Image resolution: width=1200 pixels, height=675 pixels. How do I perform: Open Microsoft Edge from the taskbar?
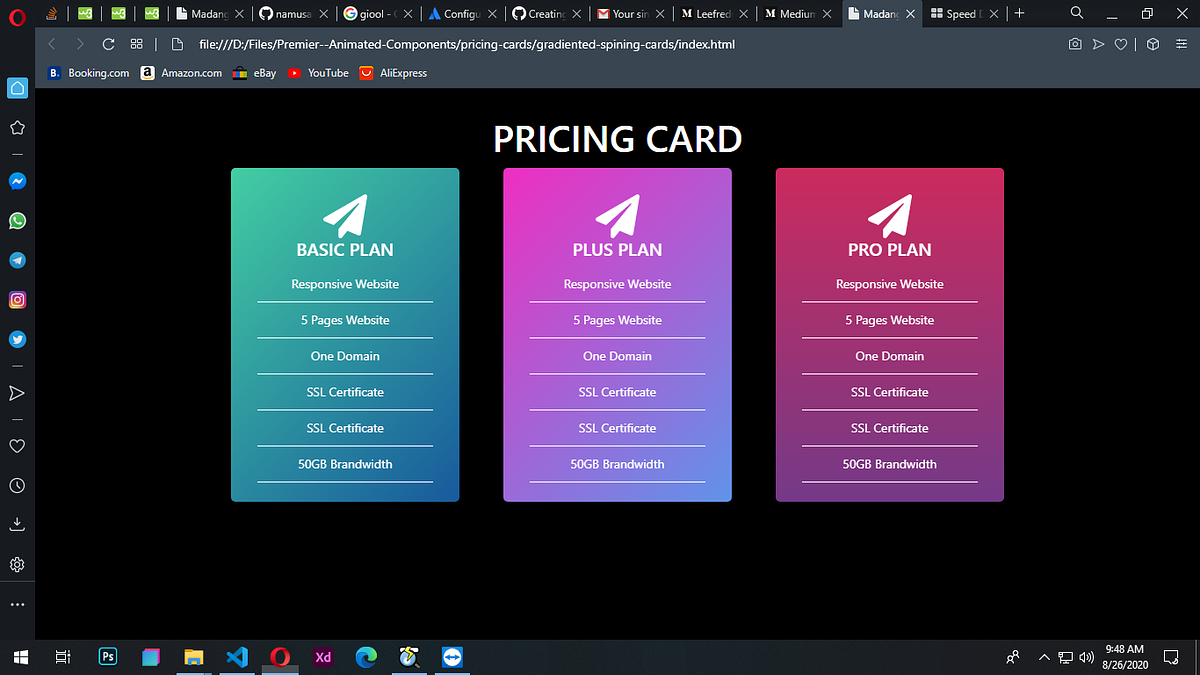366,657
